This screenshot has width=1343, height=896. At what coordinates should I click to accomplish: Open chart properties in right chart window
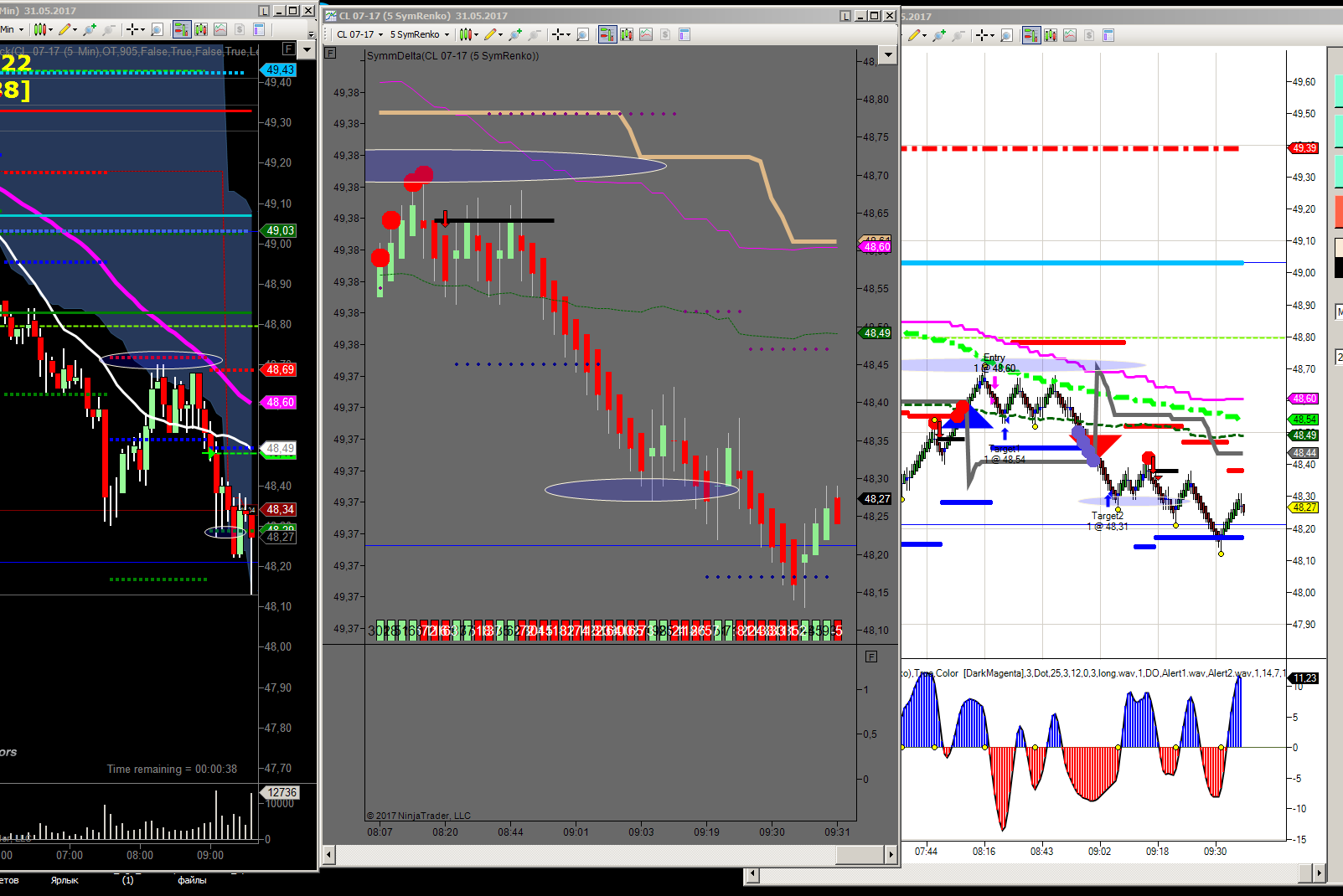pyautogui.click(x=1108, y=35)
